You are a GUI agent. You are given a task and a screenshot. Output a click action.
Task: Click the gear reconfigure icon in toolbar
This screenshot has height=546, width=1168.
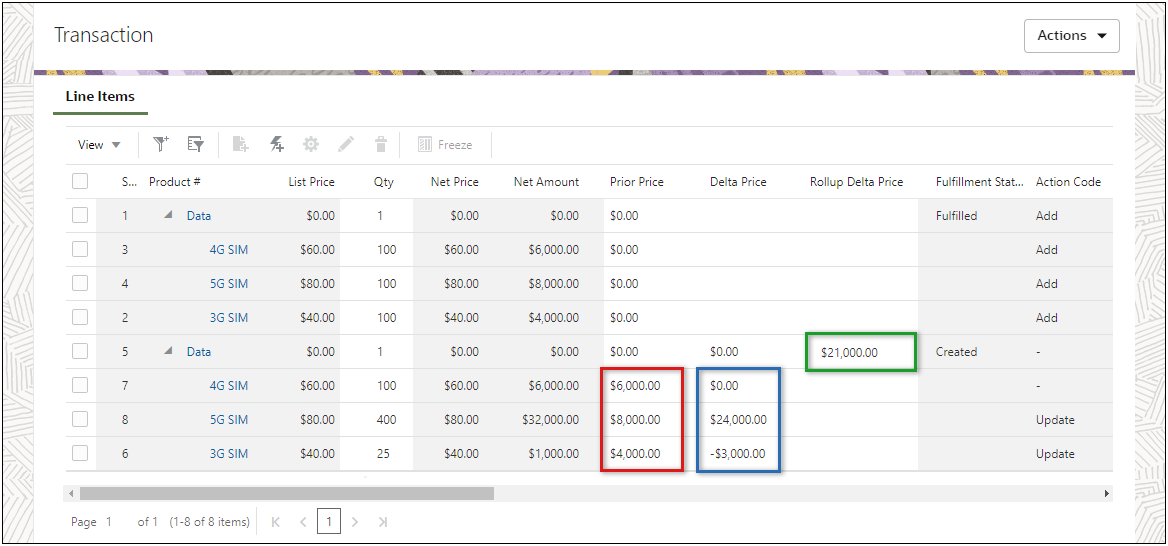[x=311, y=145]
